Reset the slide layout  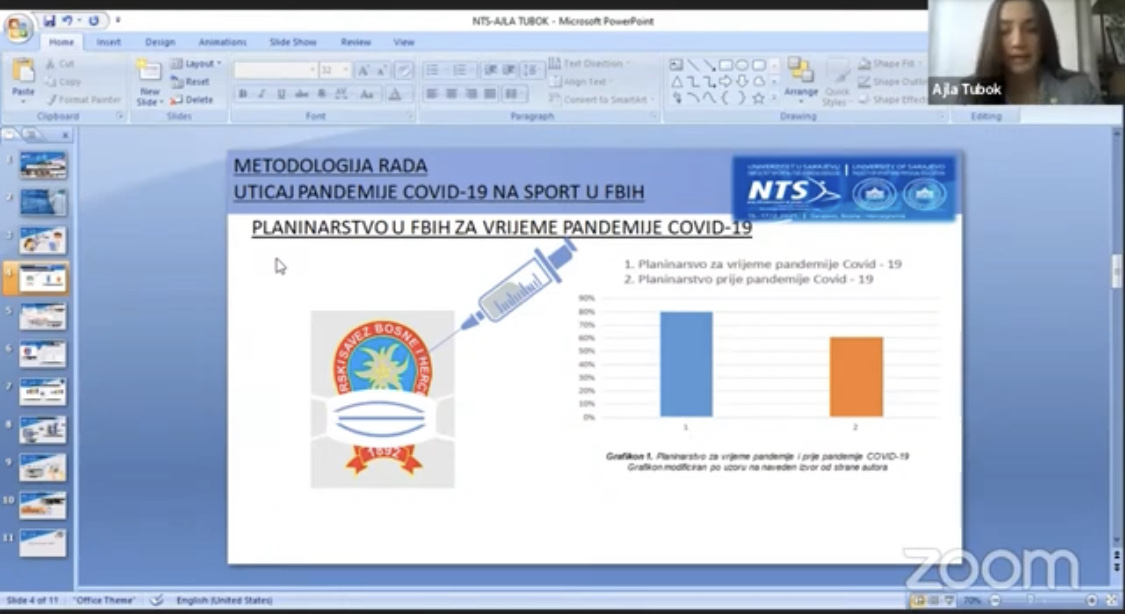[191, 82]
